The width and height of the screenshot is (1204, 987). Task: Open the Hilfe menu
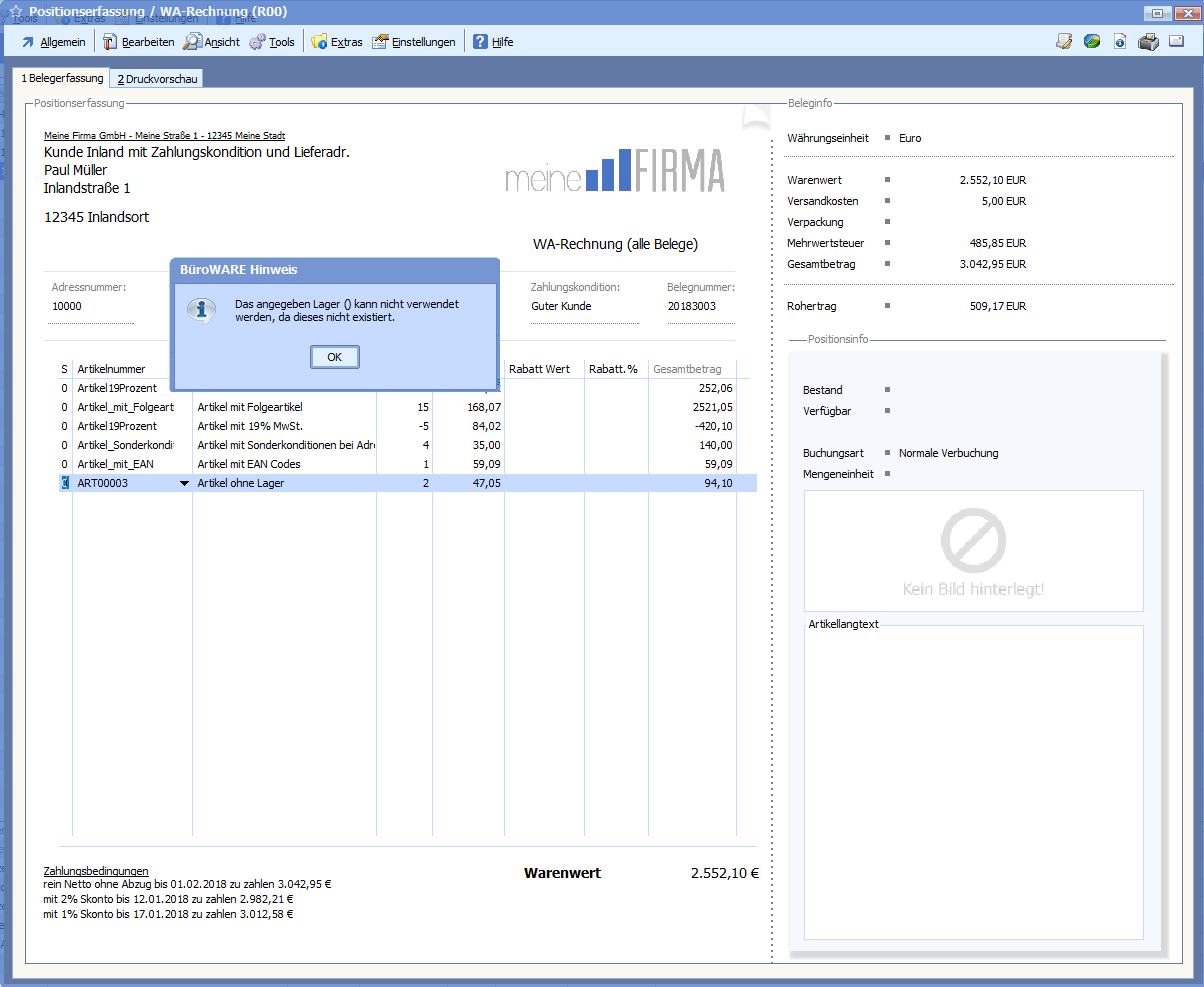pyautogui.click(x=493, y=42)
